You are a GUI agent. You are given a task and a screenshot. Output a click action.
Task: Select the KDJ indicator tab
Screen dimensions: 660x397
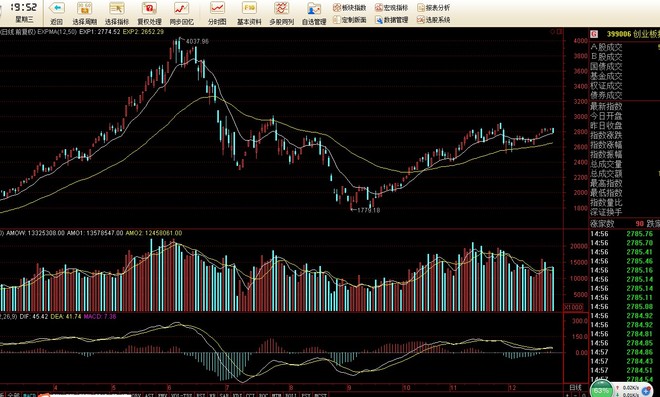click(x=237, y=394)
